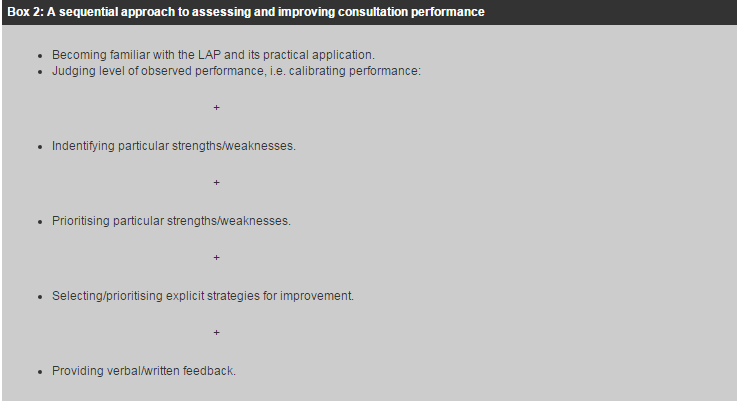Screen dimensions: 740x403
Task: Click the bullet dot beside 'Providing verbal/written feedback'
Action: pos(40,372)
